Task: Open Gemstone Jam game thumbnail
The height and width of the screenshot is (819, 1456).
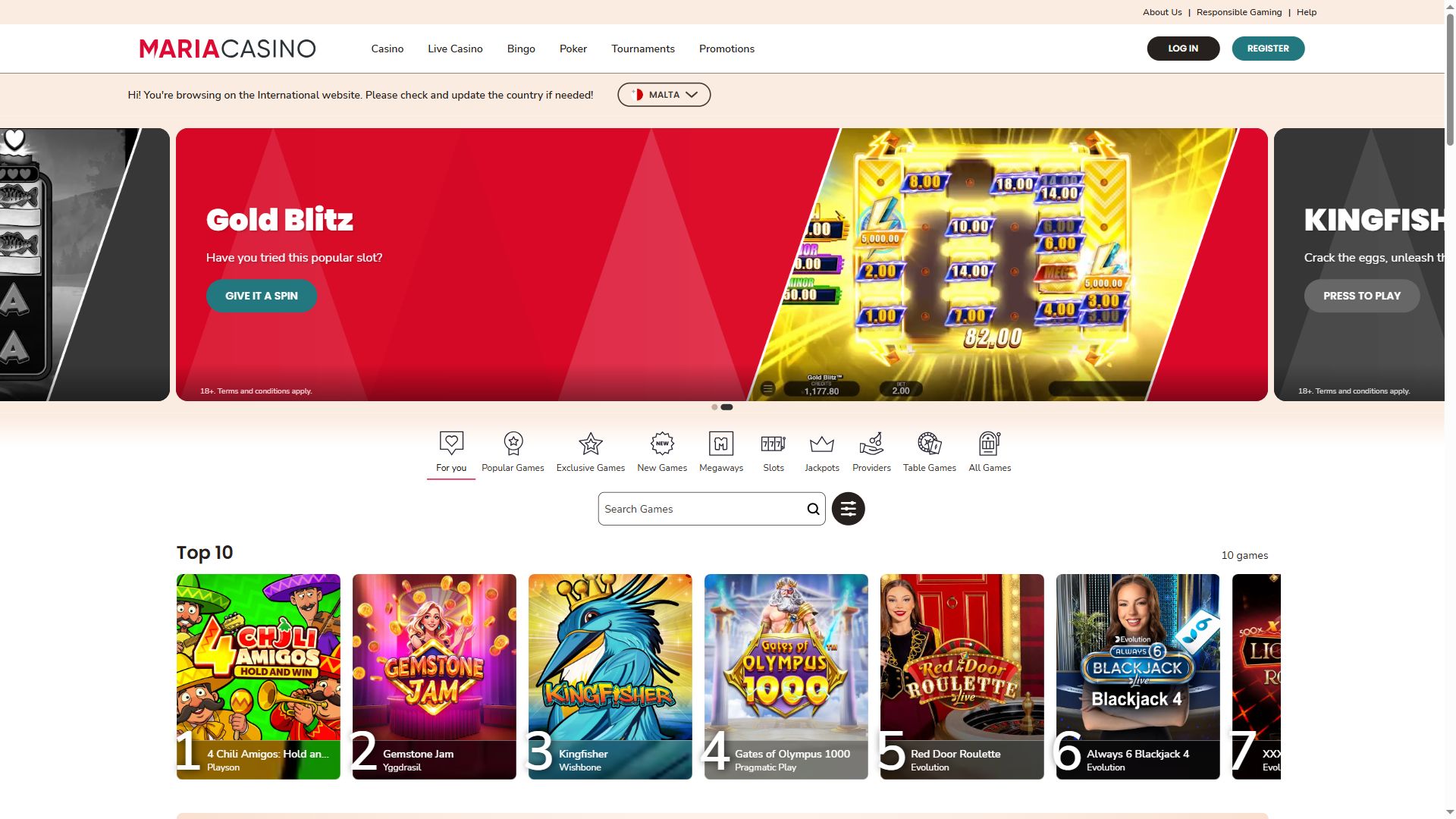Action: point(435,676)
